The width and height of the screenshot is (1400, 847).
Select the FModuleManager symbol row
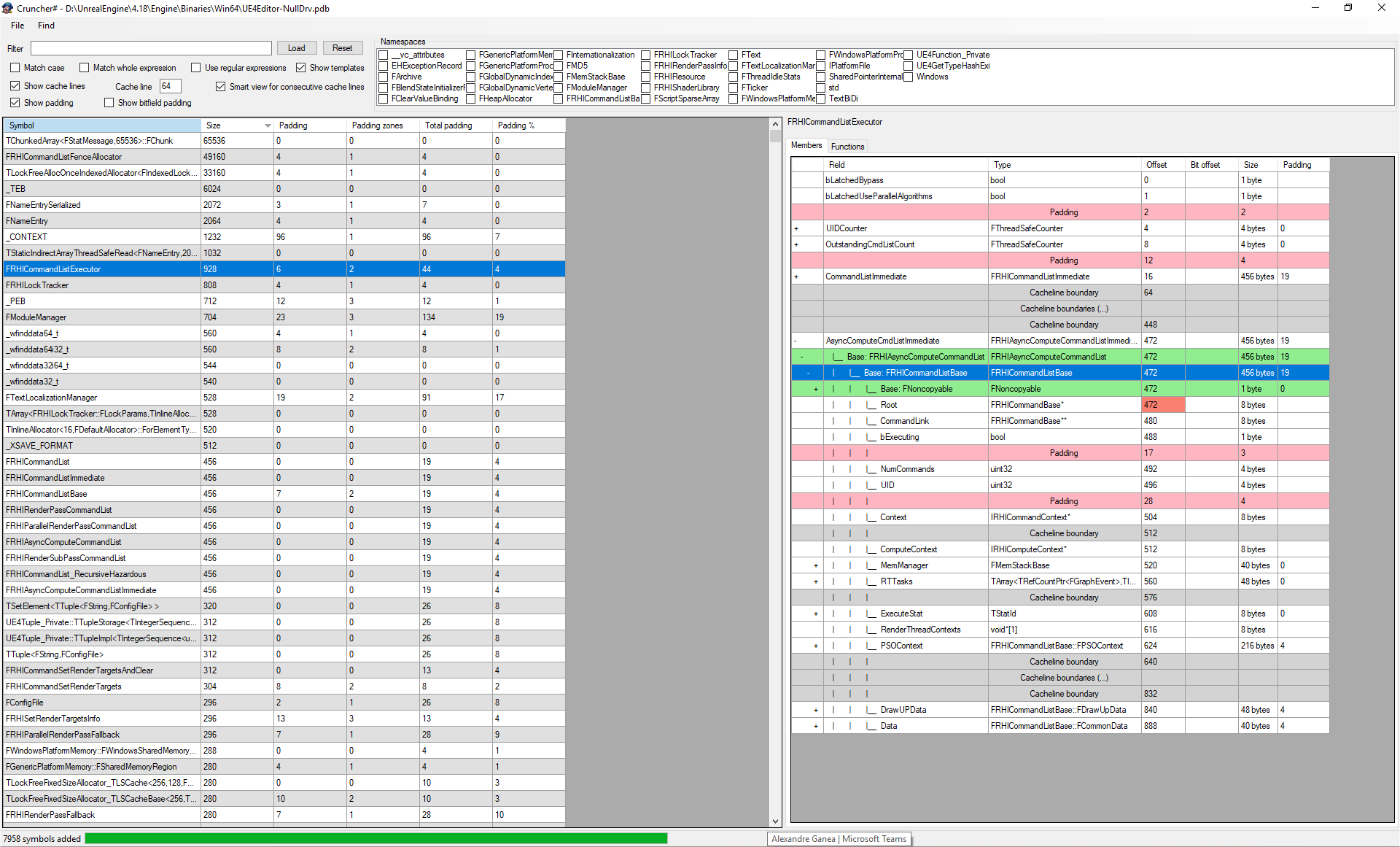(284, 317)
